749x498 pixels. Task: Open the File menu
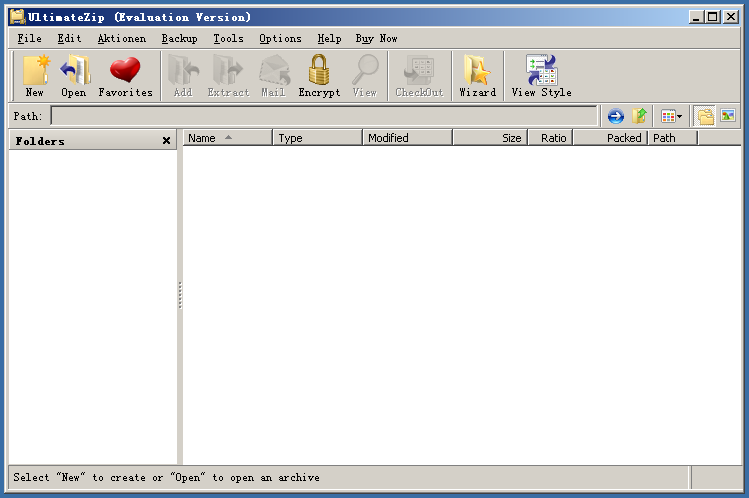(29, 38)
